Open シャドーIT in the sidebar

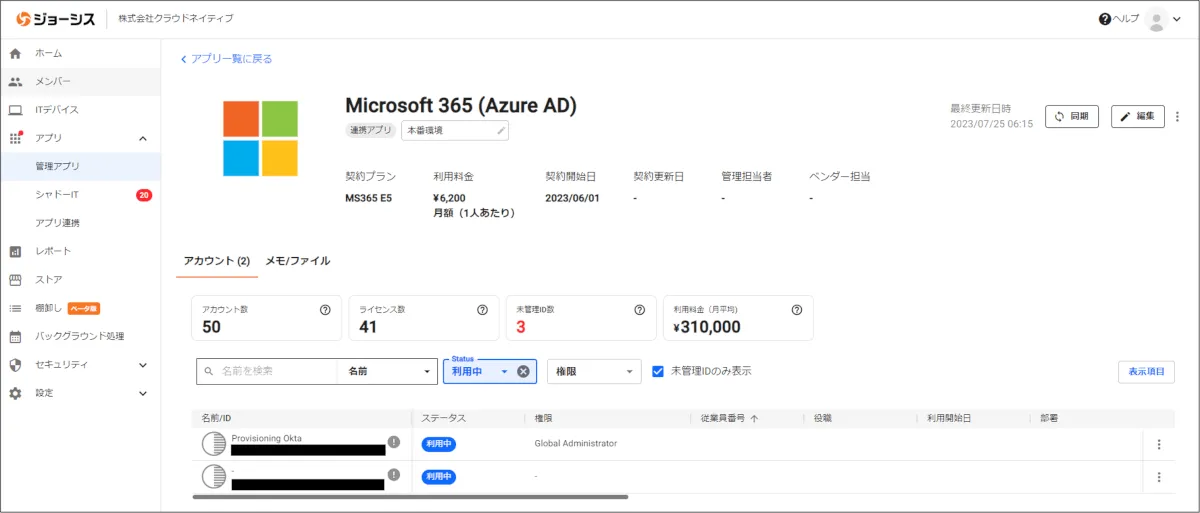(56, 195)
